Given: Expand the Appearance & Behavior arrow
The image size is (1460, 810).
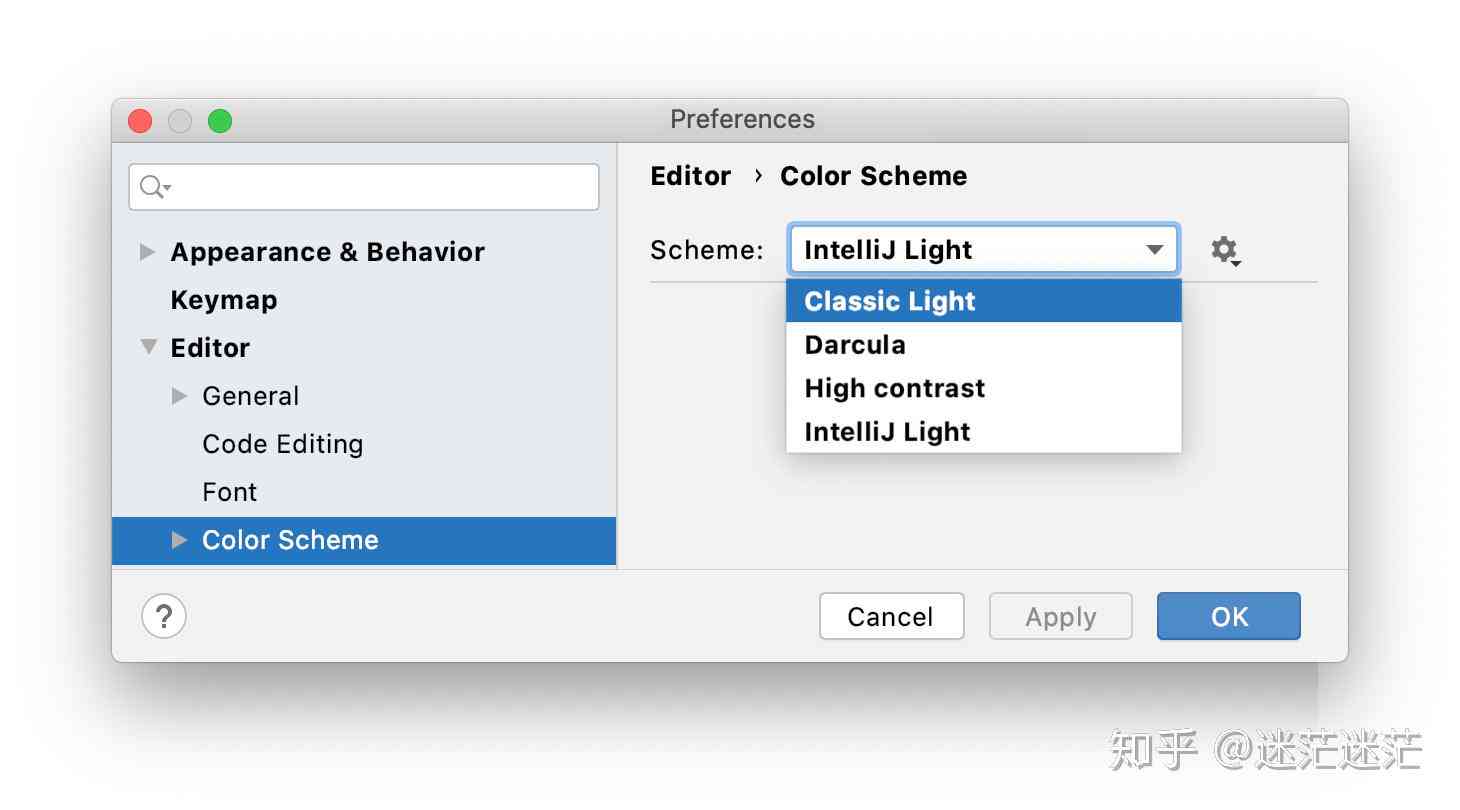Looking at the screenshot, I should coord(148,252).
